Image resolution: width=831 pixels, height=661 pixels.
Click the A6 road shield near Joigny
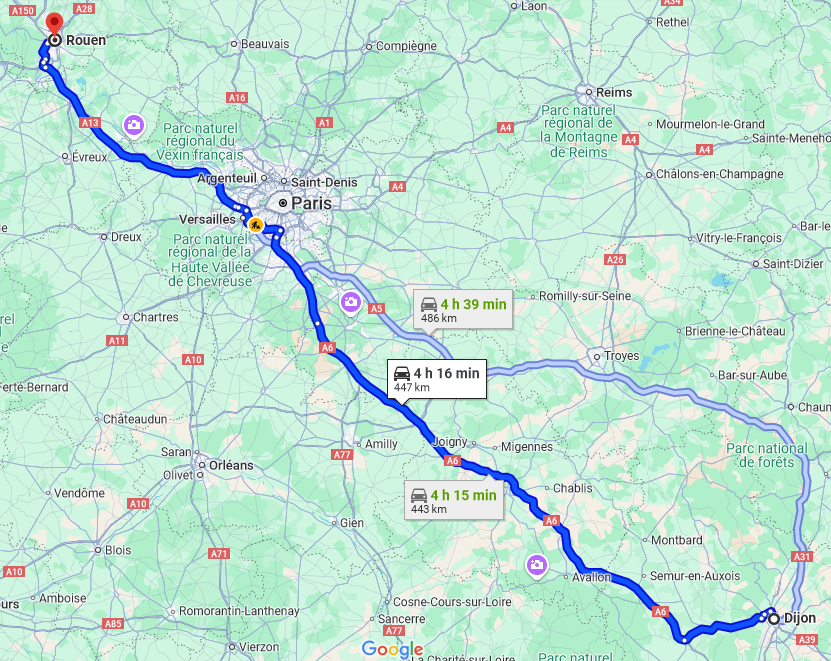pyautogui.click(x=452, y=461)
